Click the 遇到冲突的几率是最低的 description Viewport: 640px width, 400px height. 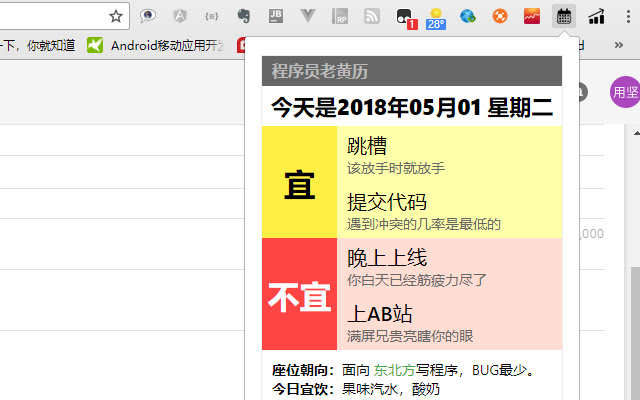(424, 224)
